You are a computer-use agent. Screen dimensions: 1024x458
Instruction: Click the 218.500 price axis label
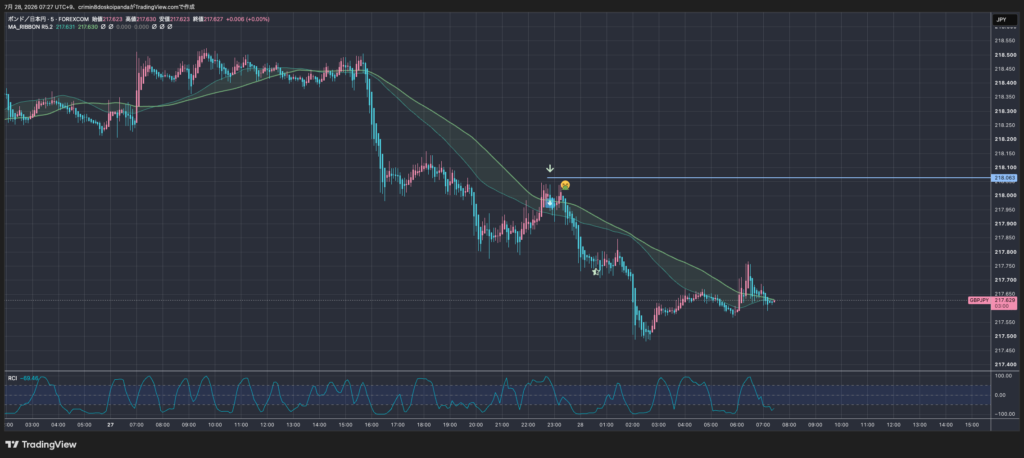1005,55
